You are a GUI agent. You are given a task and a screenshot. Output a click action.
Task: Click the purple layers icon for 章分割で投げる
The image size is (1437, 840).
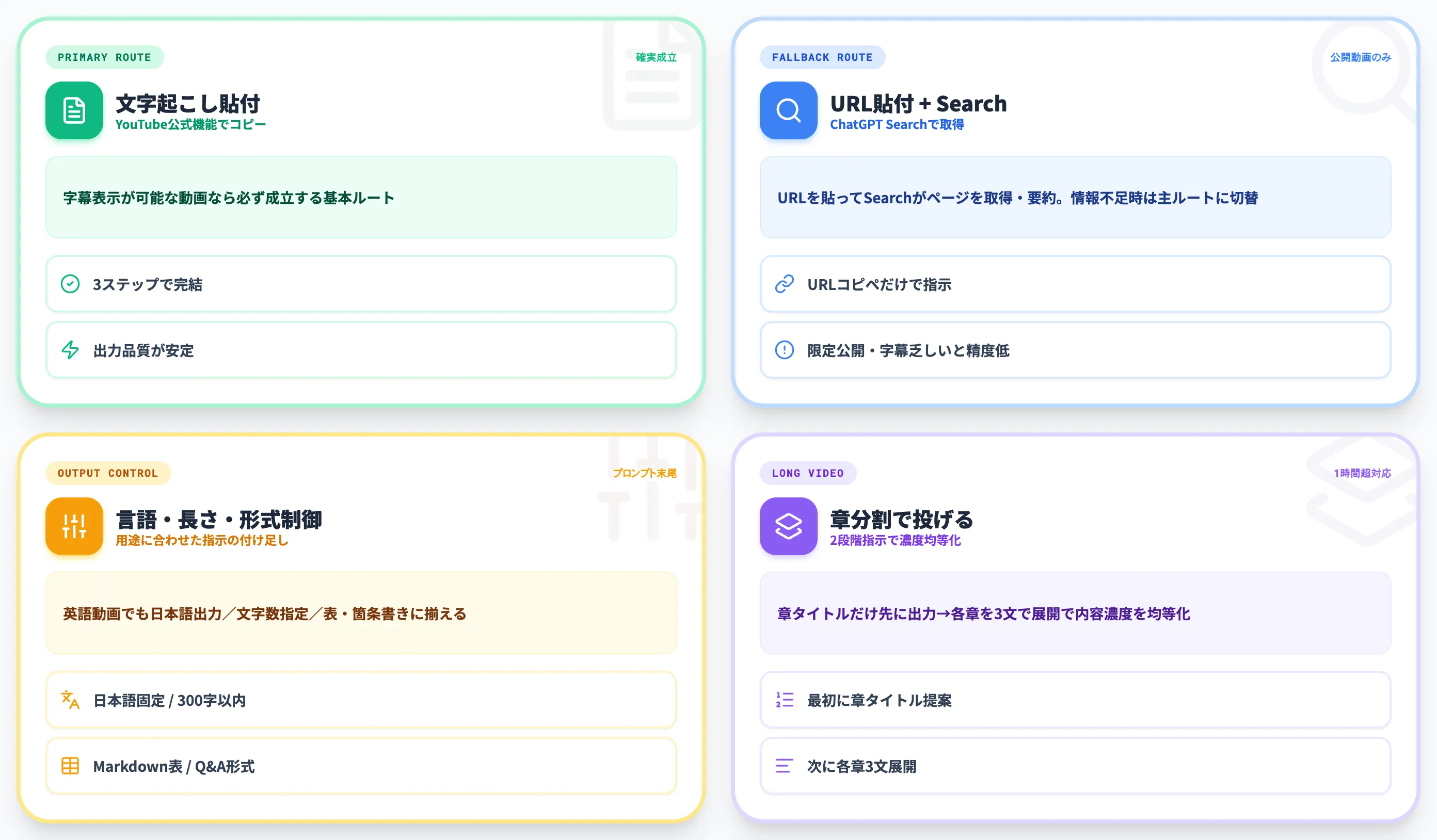point(789,526)
